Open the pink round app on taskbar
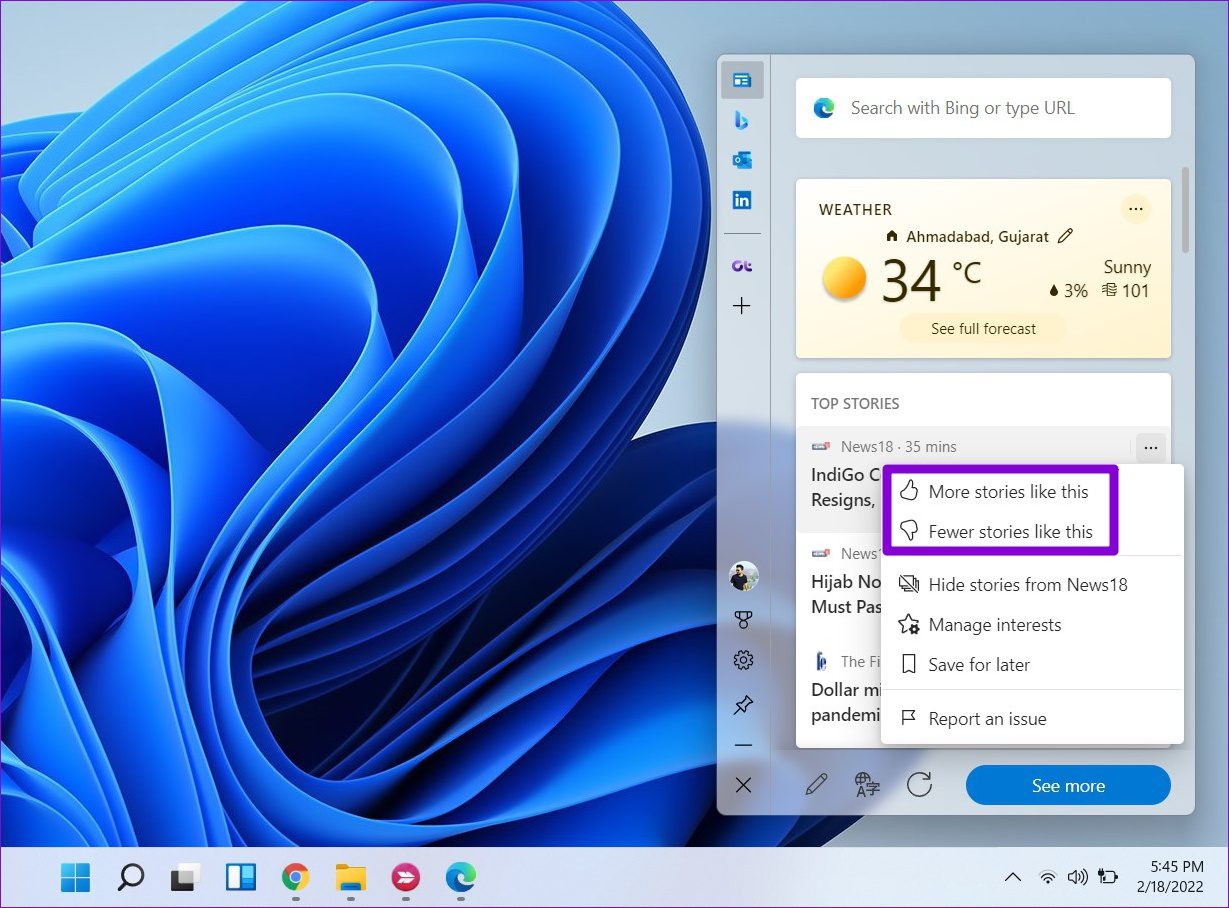This screenshot has height=908, width=1229. pos(405,877)
